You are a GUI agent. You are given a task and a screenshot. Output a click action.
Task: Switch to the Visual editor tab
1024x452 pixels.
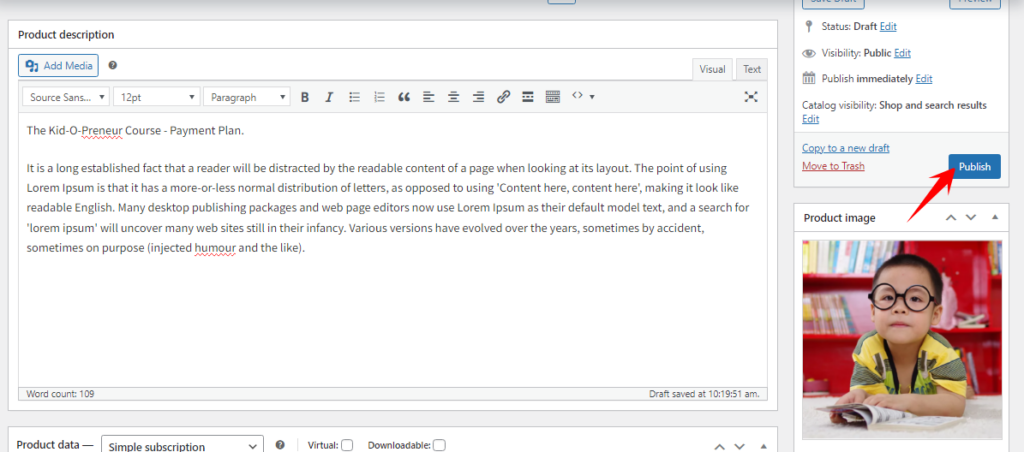(712, 69)
